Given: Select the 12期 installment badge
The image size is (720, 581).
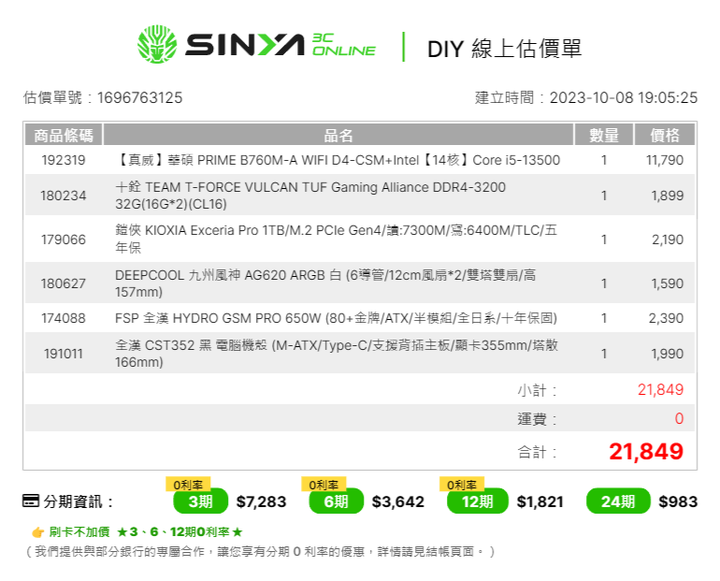Looking at the screenshot, I should [478, 501].
